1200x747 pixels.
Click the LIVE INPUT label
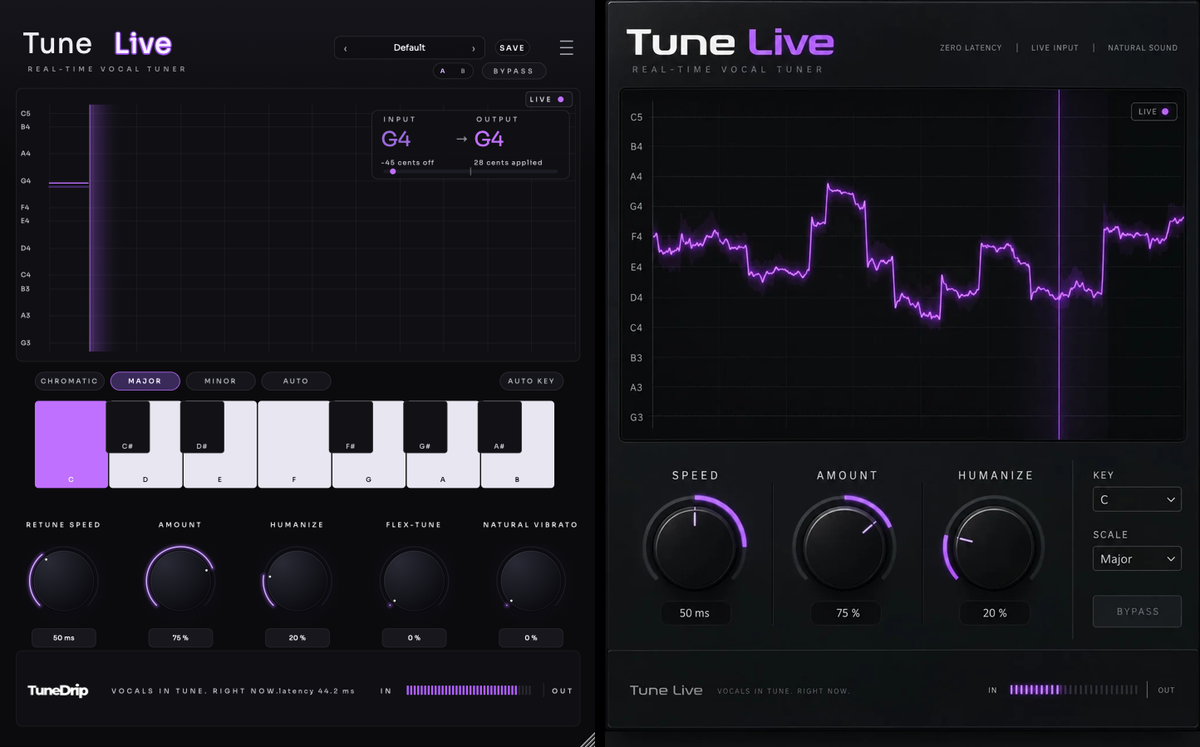1055,48
